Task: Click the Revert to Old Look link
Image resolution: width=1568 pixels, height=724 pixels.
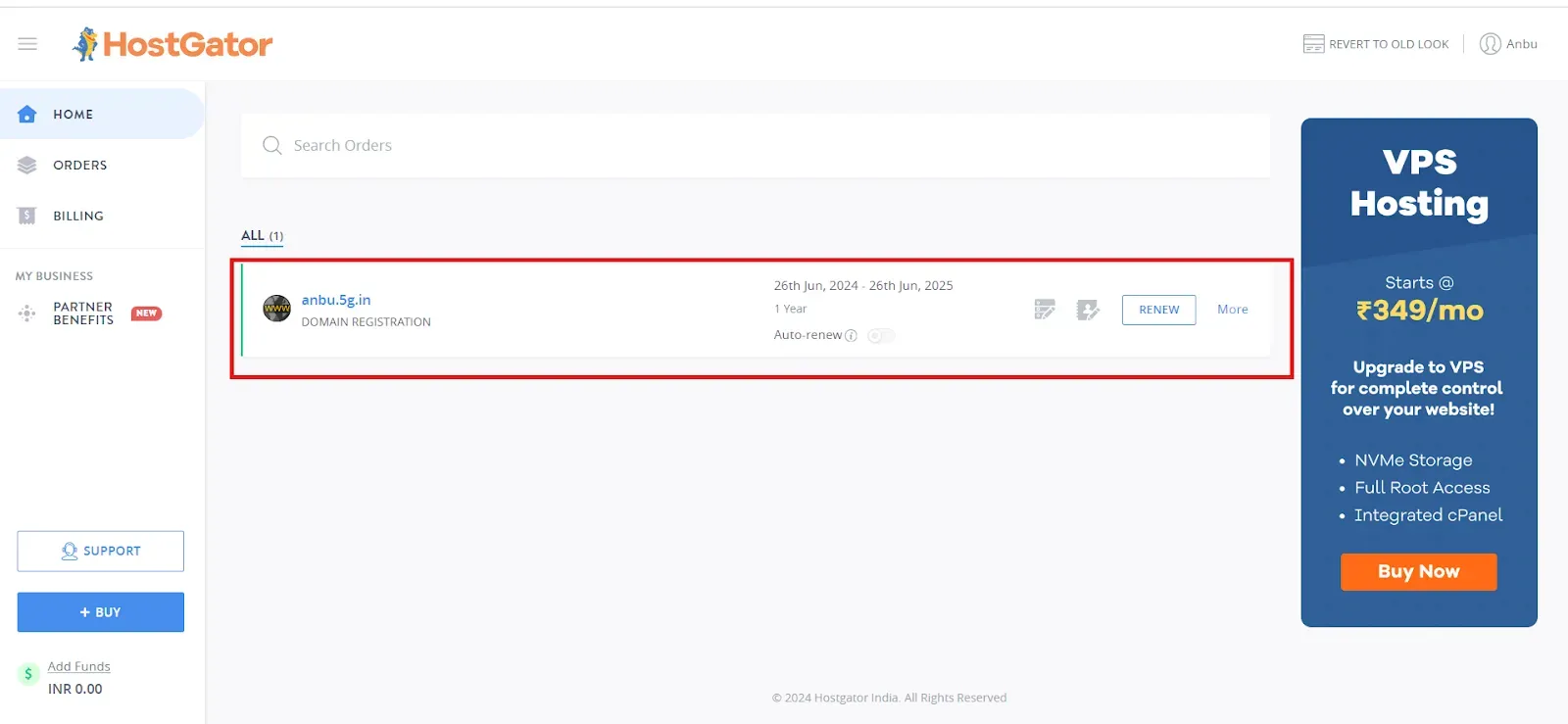Action: pyautogui.click(x=1376, y=44)
